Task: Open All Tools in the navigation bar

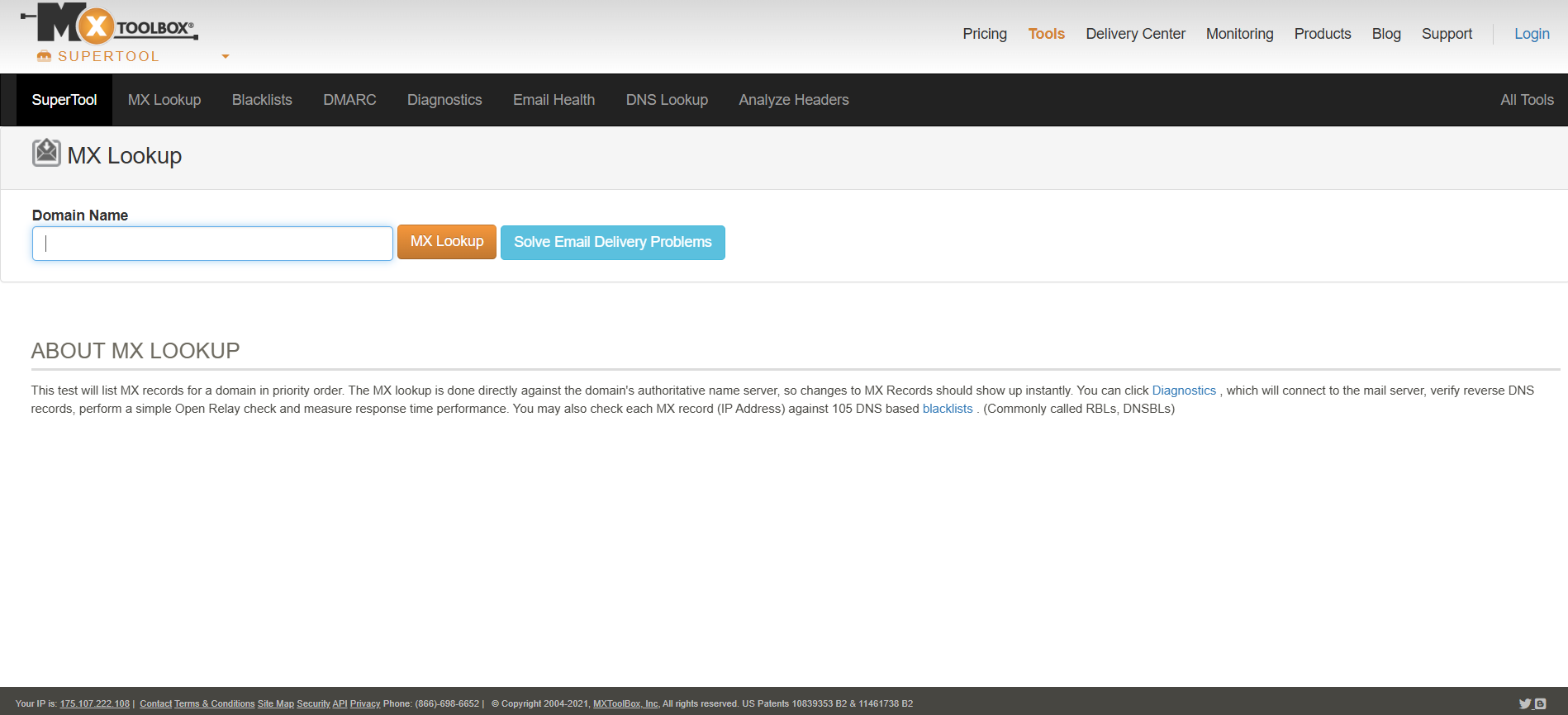Action: pos(1527,100)
